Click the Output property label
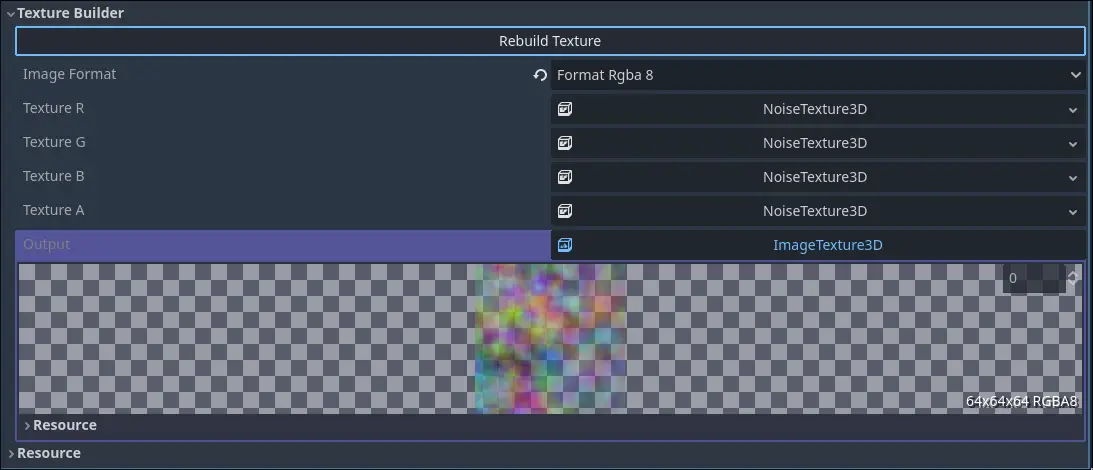This screenshot has height=470, width=1093. (47, 244)
